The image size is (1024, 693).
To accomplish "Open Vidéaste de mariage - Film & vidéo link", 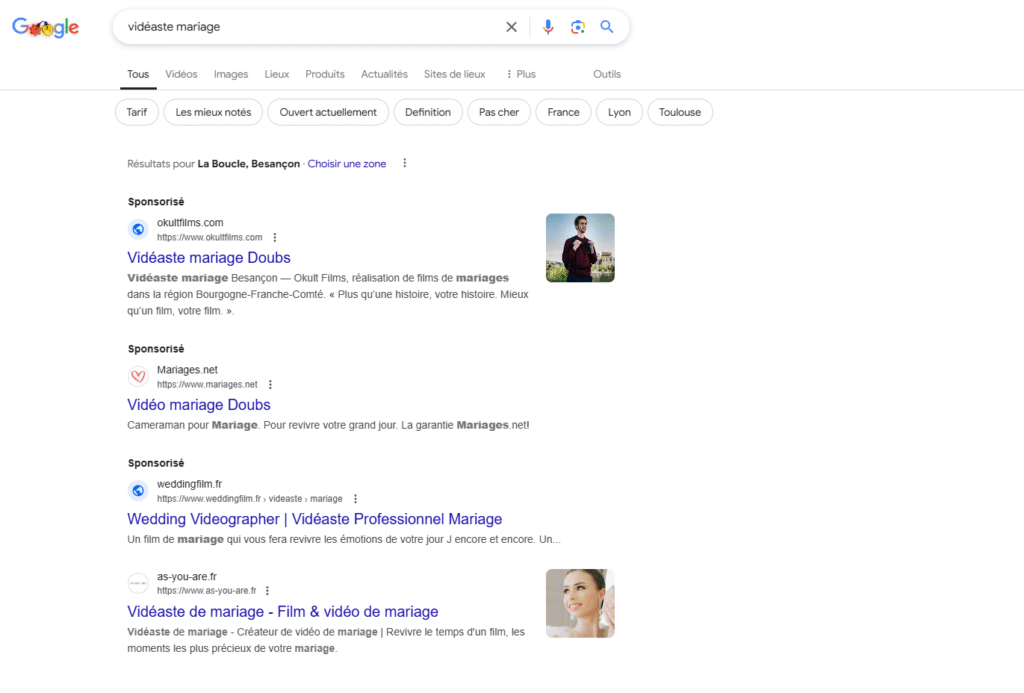I will tap(282, 611).
